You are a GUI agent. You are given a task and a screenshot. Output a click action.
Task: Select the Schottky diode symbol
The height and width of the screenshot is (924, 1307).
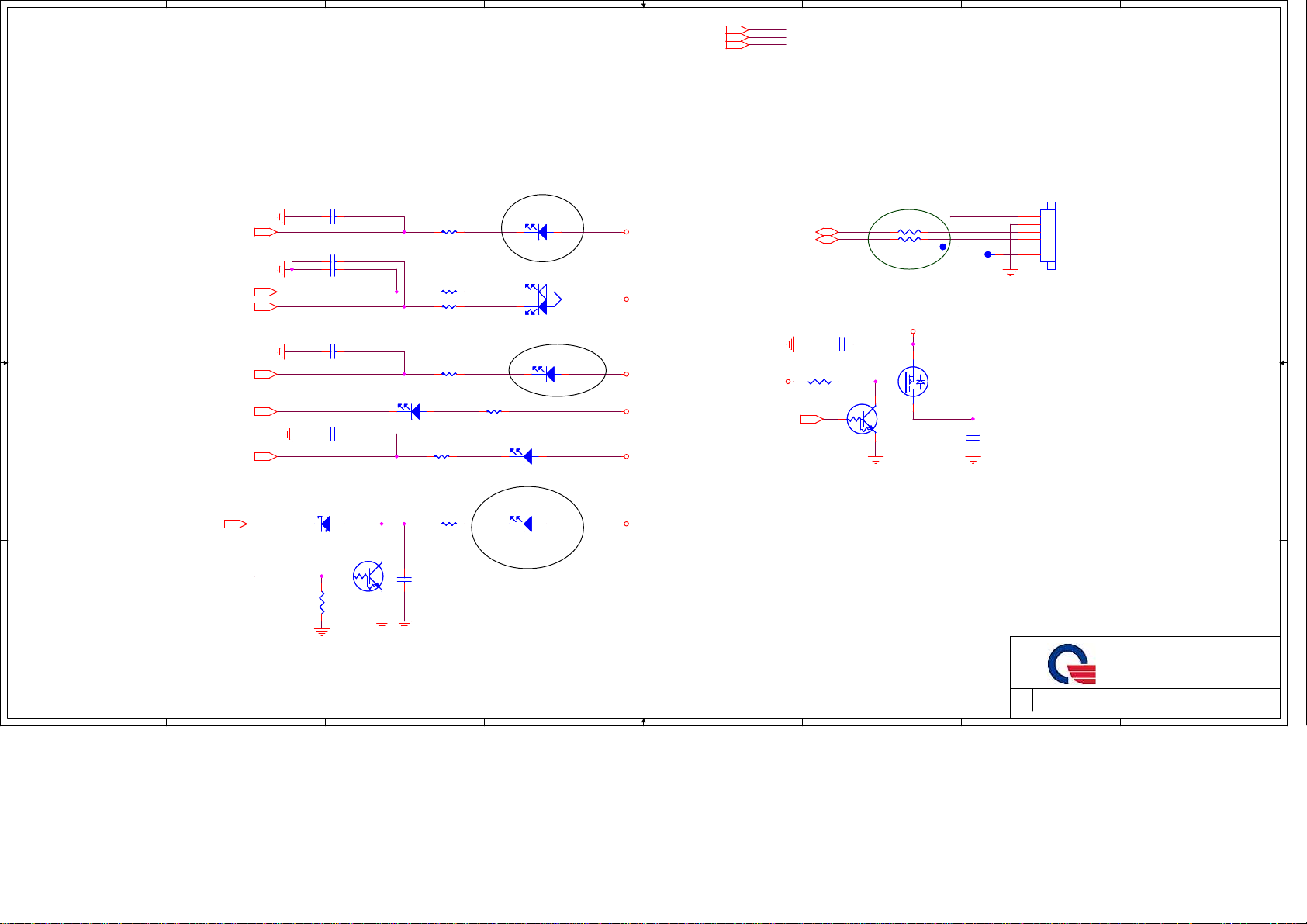(x=325, y=524)
